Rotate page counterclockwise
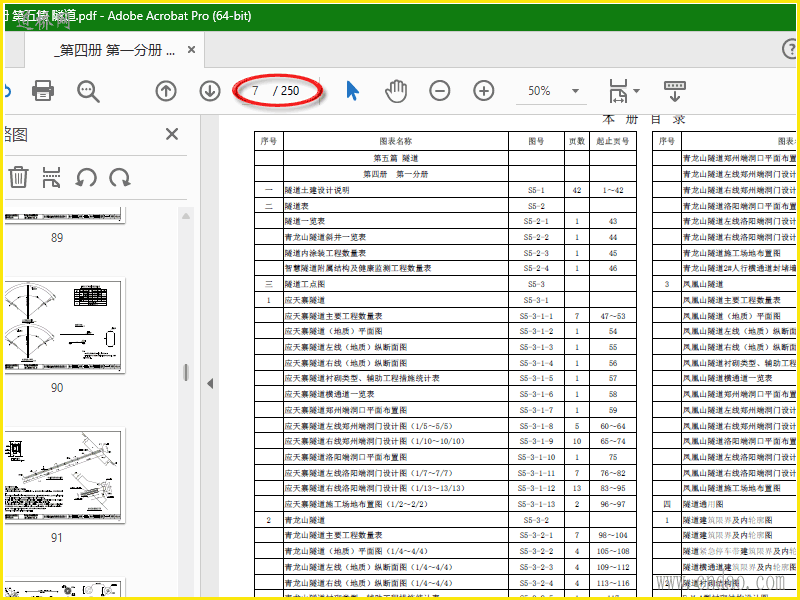This screenshot has height=600, width=800. [86, 178]
